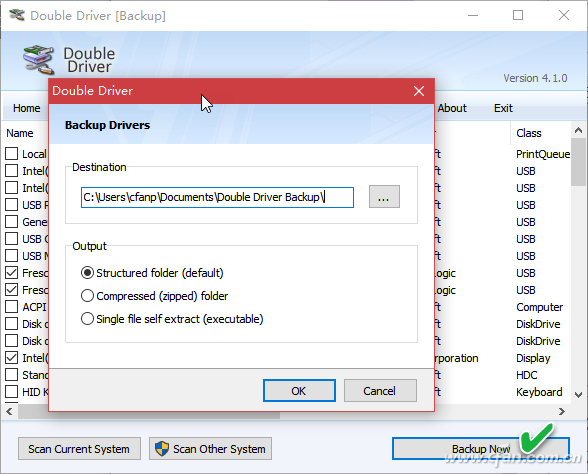This screenshot has height=474, width=588.
Task: Click the destination path input field
Action: pyautogui.click(x=217, y=197)
